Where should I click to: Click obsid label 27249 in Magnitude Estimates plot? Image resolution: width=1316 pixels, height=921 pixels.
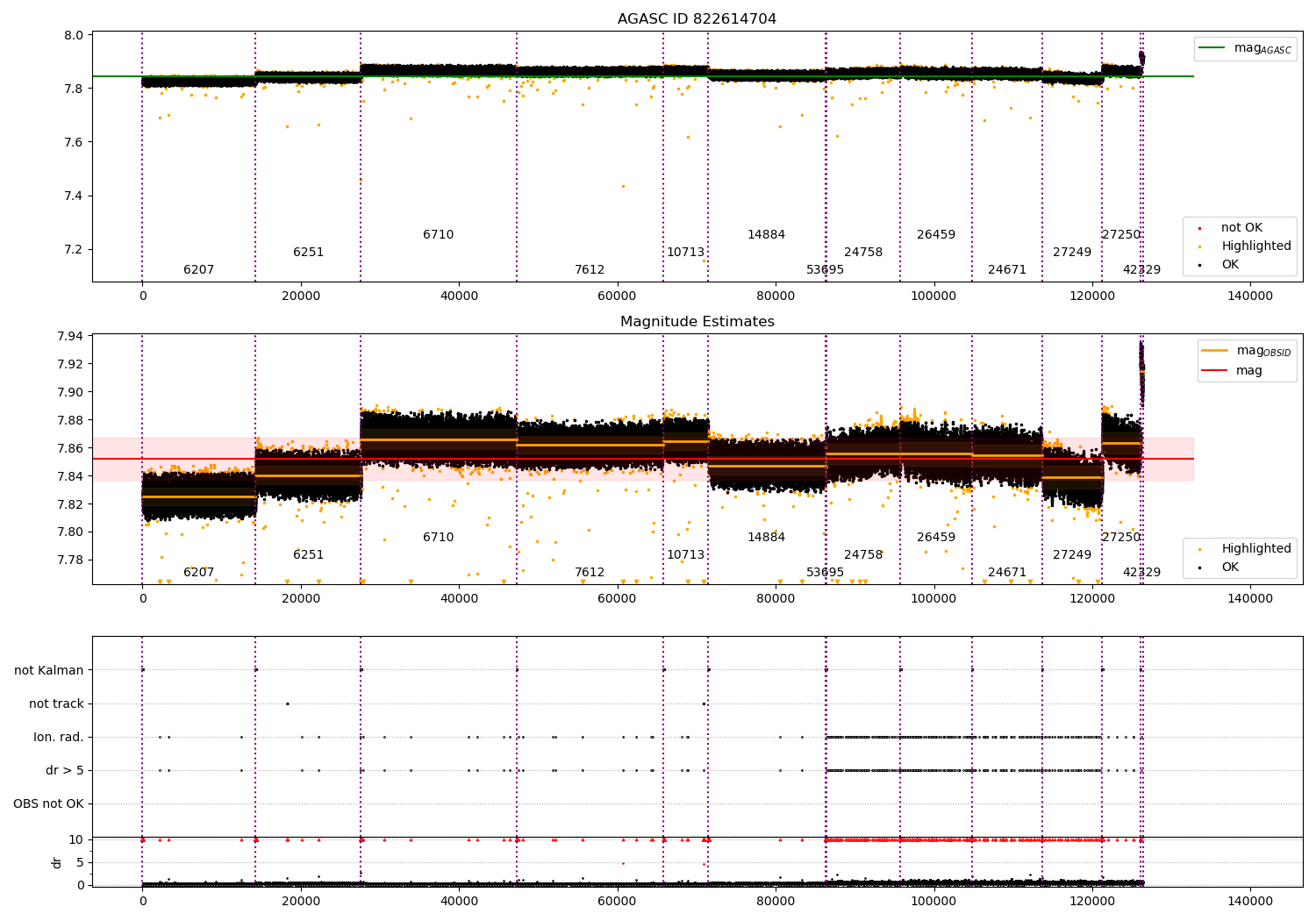1072,555
